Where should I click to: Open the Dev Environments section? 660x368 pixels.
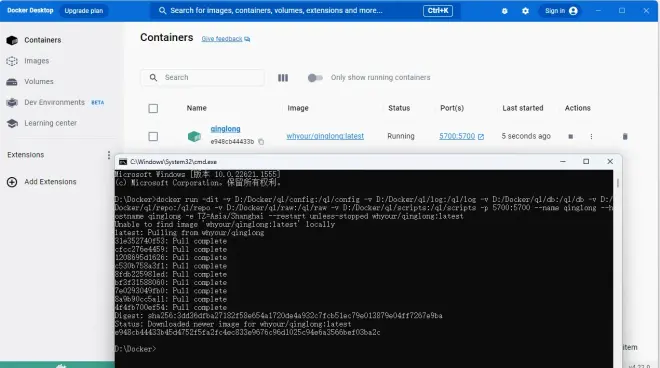coord(55,102)
